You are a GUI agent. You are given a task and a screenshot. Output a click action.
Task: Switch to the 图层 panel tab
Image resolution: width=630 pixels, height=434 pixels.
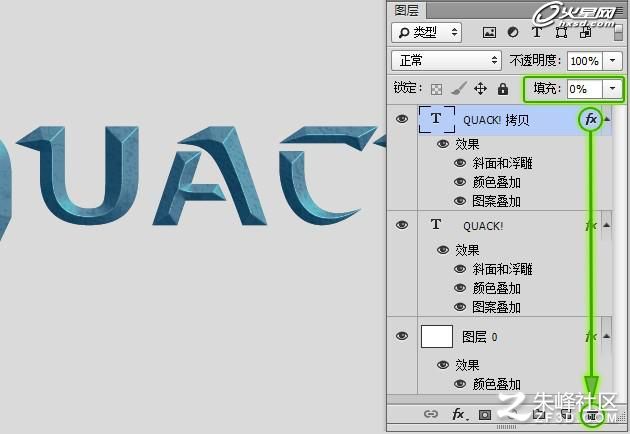coord(407,10)
